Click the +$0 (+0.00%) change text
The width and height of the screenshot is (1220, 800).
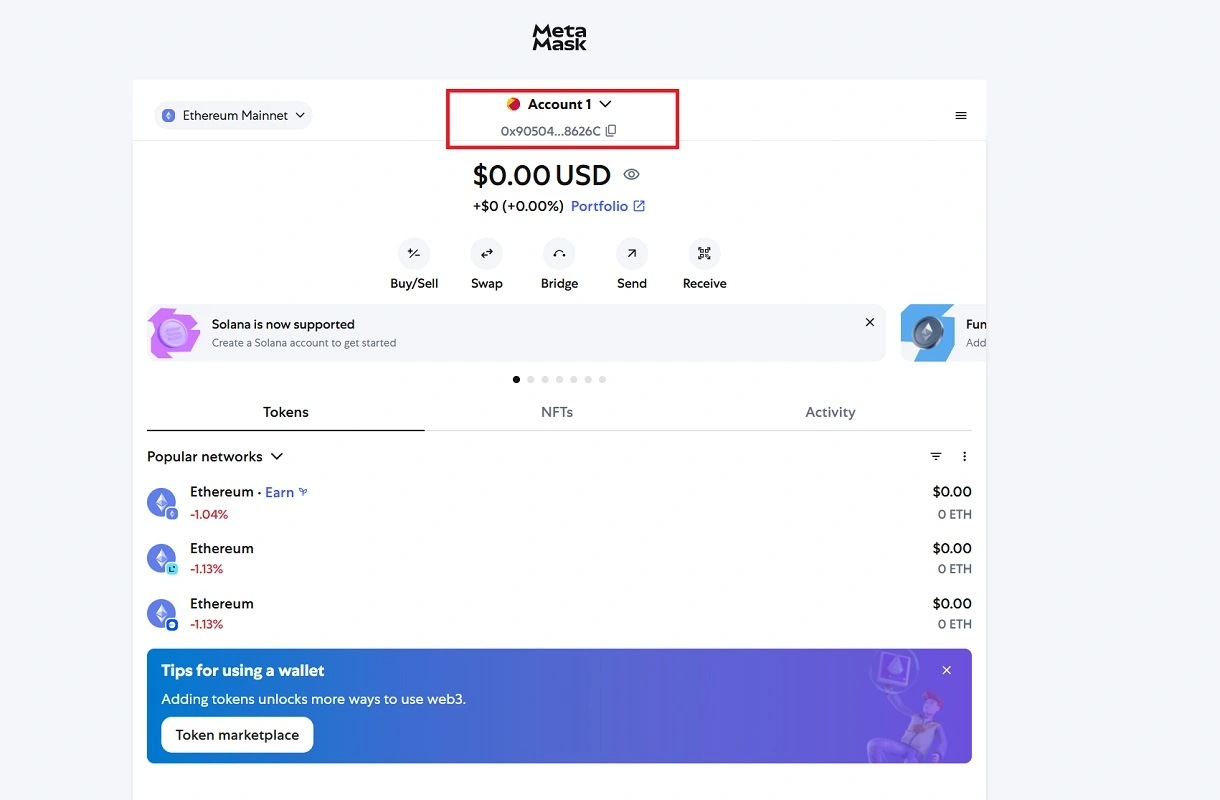coord(518,206)
